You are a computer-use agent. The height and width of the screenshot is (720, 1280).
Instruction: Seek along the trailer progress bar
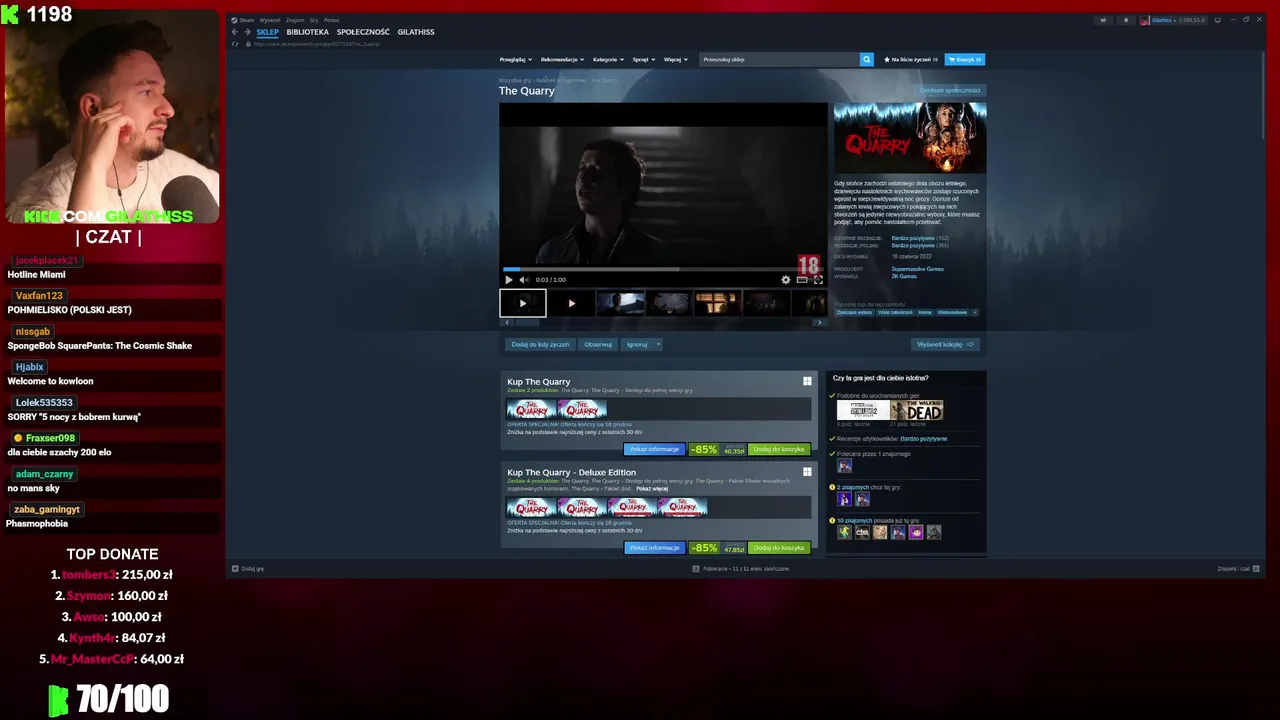[x=663, y=269]
